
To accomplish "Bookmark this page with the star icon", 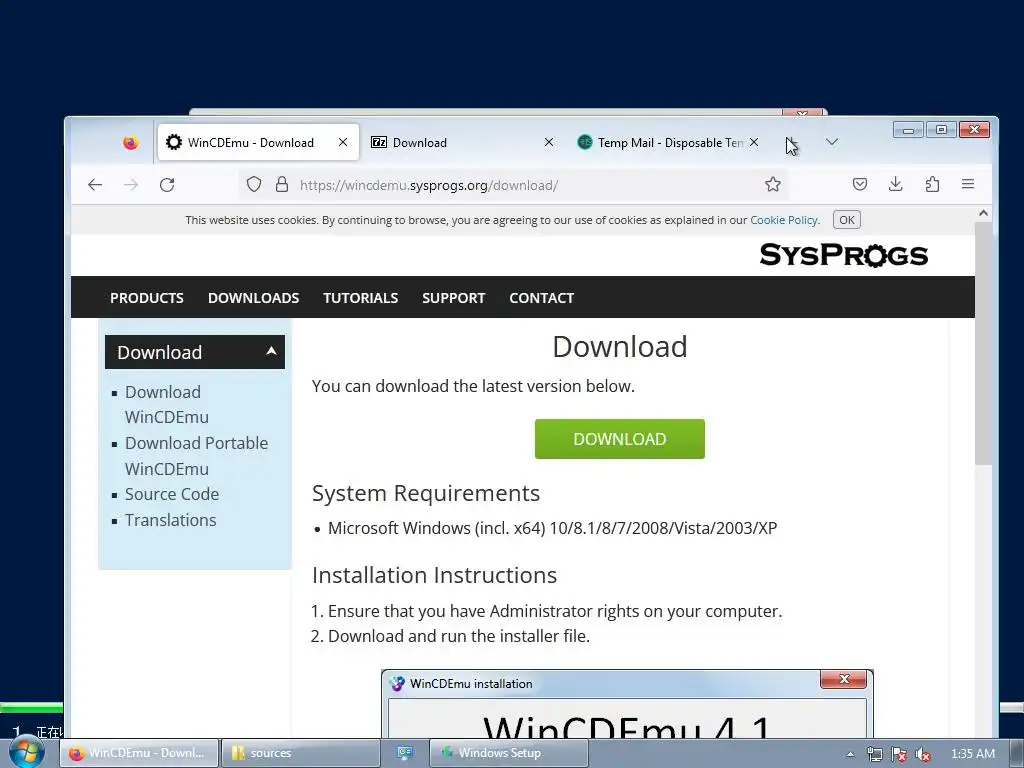I will [x=773, y=185].
